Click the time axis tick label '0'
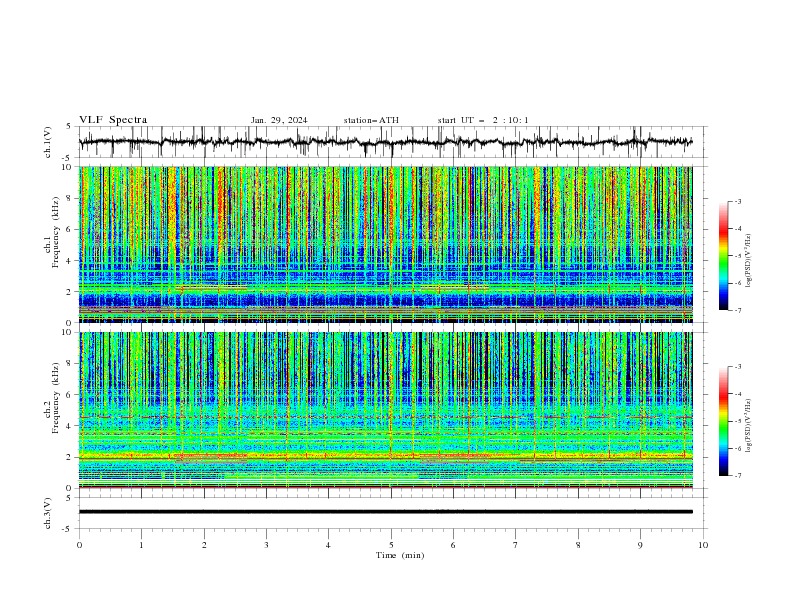 (x=79, y=545)
